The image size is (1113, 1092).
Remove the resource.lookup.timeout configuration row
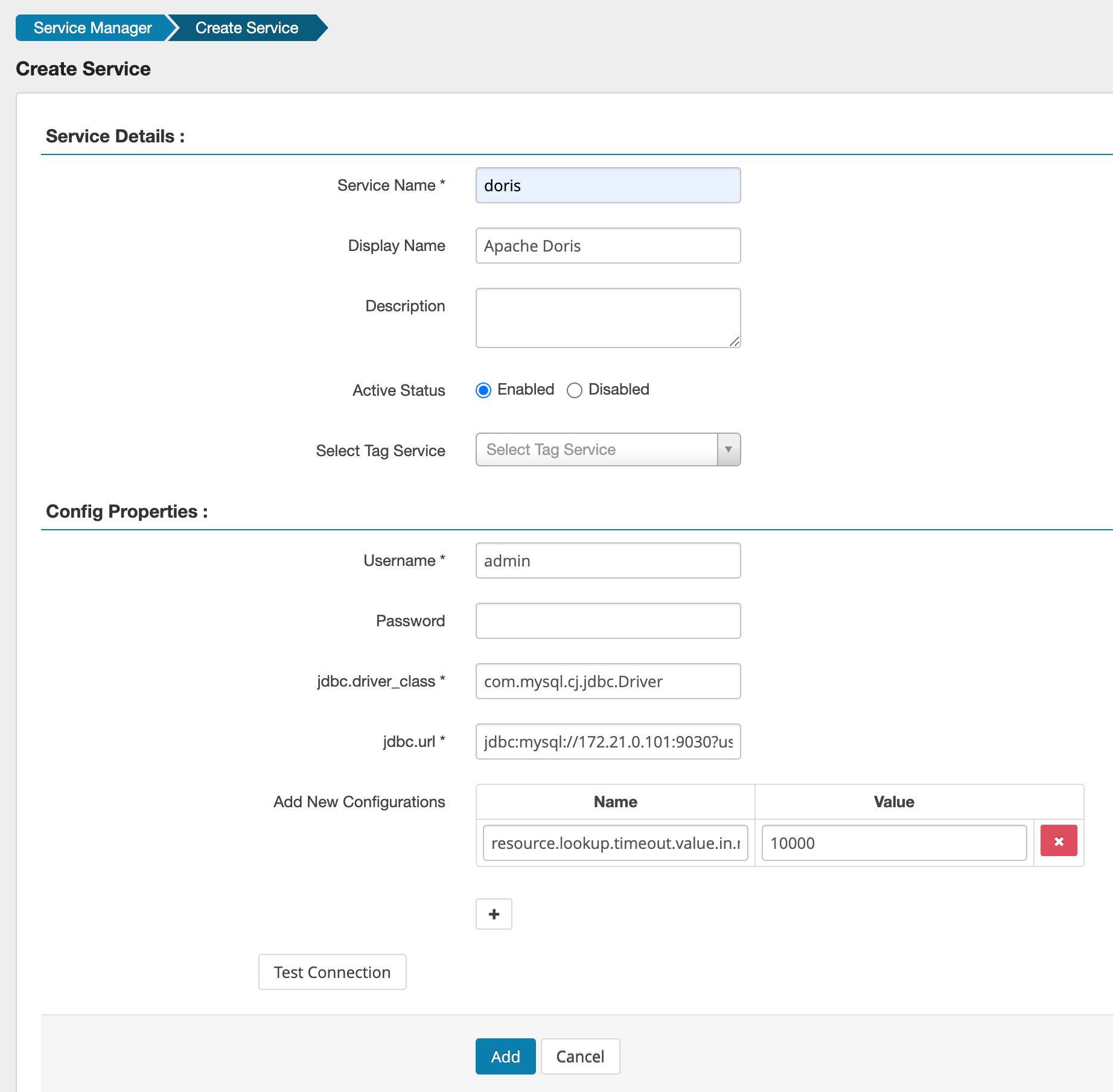1058,840
